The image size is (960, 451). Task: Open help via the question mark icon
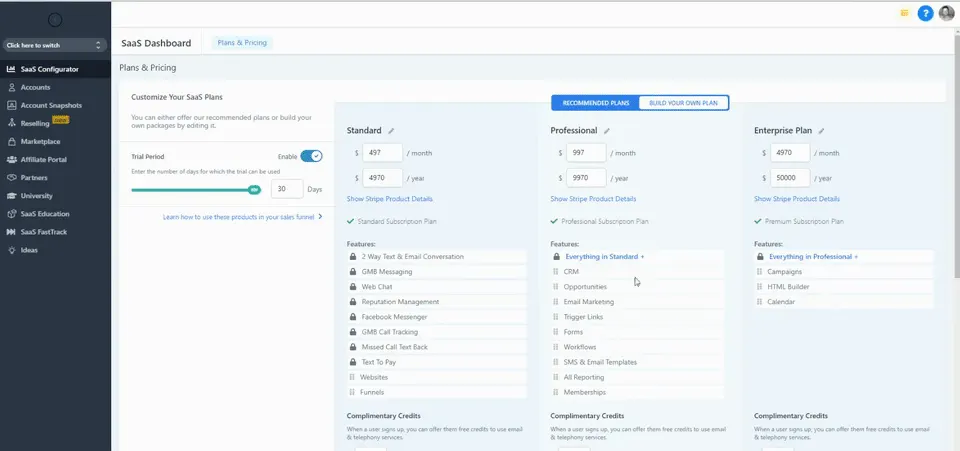pyautogui.click(x=925, y=13)
